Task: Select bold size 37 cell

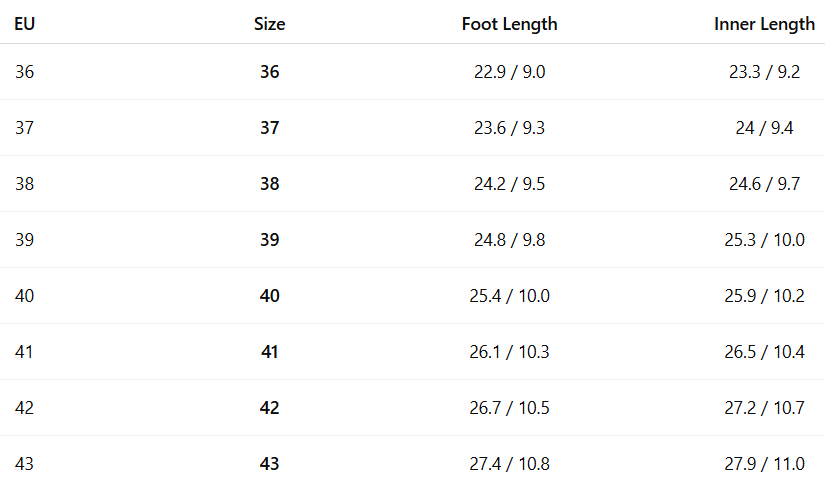Action: coord(269,128)
